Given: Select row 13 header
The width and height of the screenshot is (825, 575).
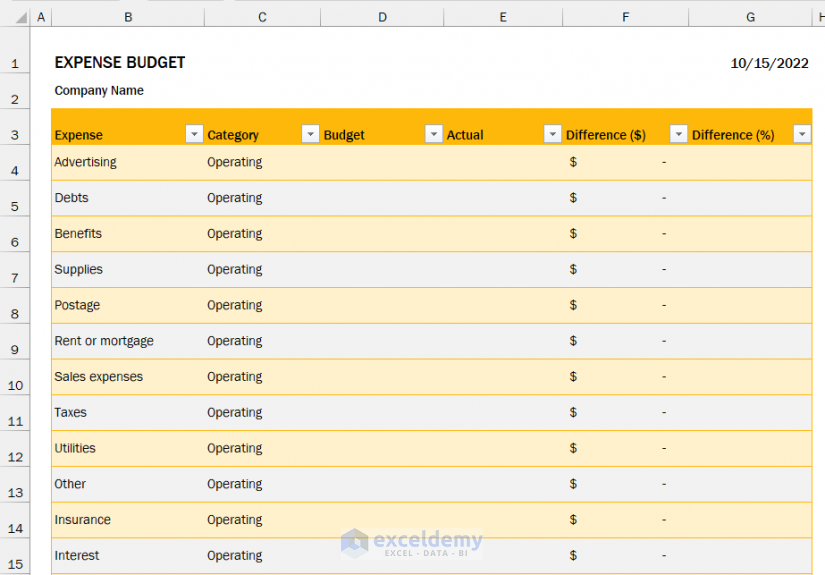Looking at the screenshot, I should point(15,485).
